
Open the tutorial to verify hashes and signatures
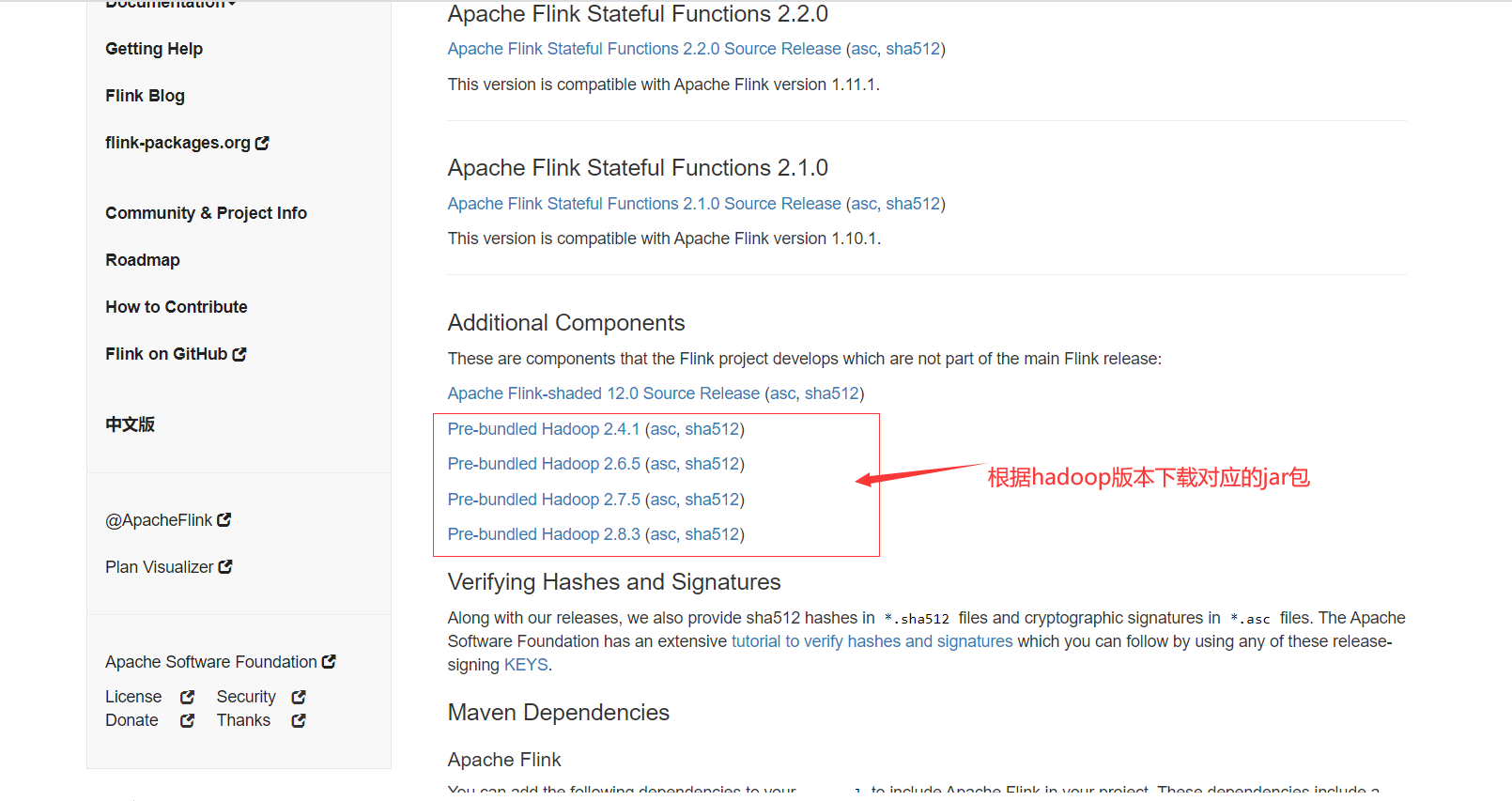(872, 640)
